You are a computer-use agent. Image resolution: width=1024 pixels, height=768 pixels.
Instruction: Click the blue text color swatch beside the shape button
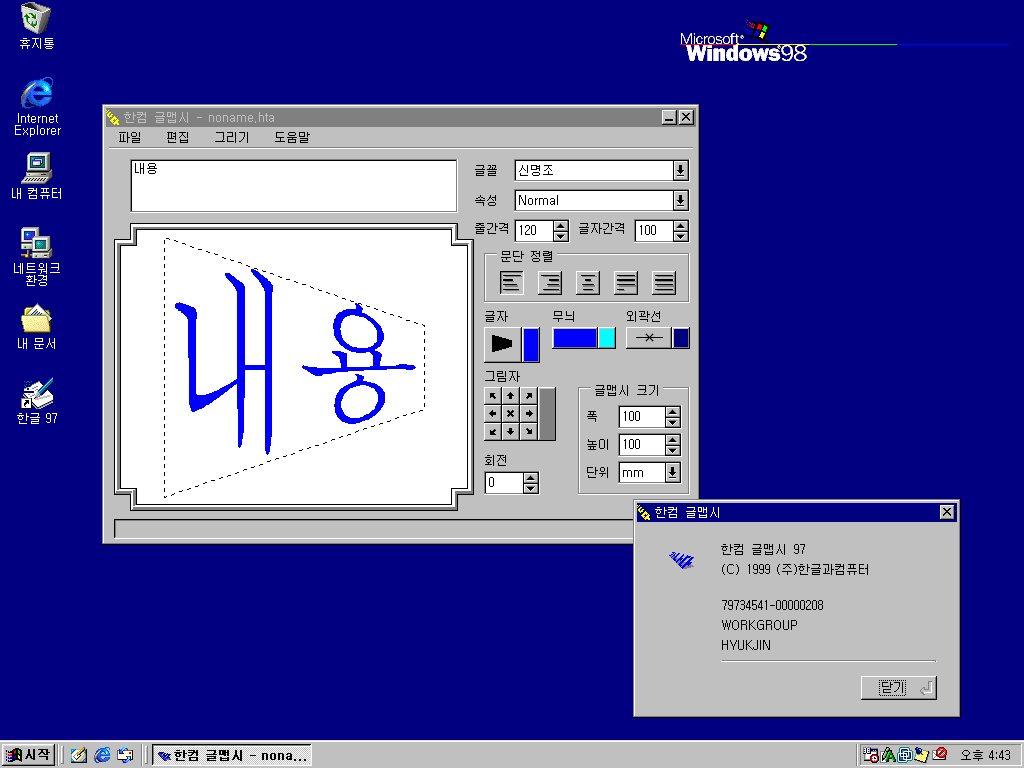[x=531, y=344]
